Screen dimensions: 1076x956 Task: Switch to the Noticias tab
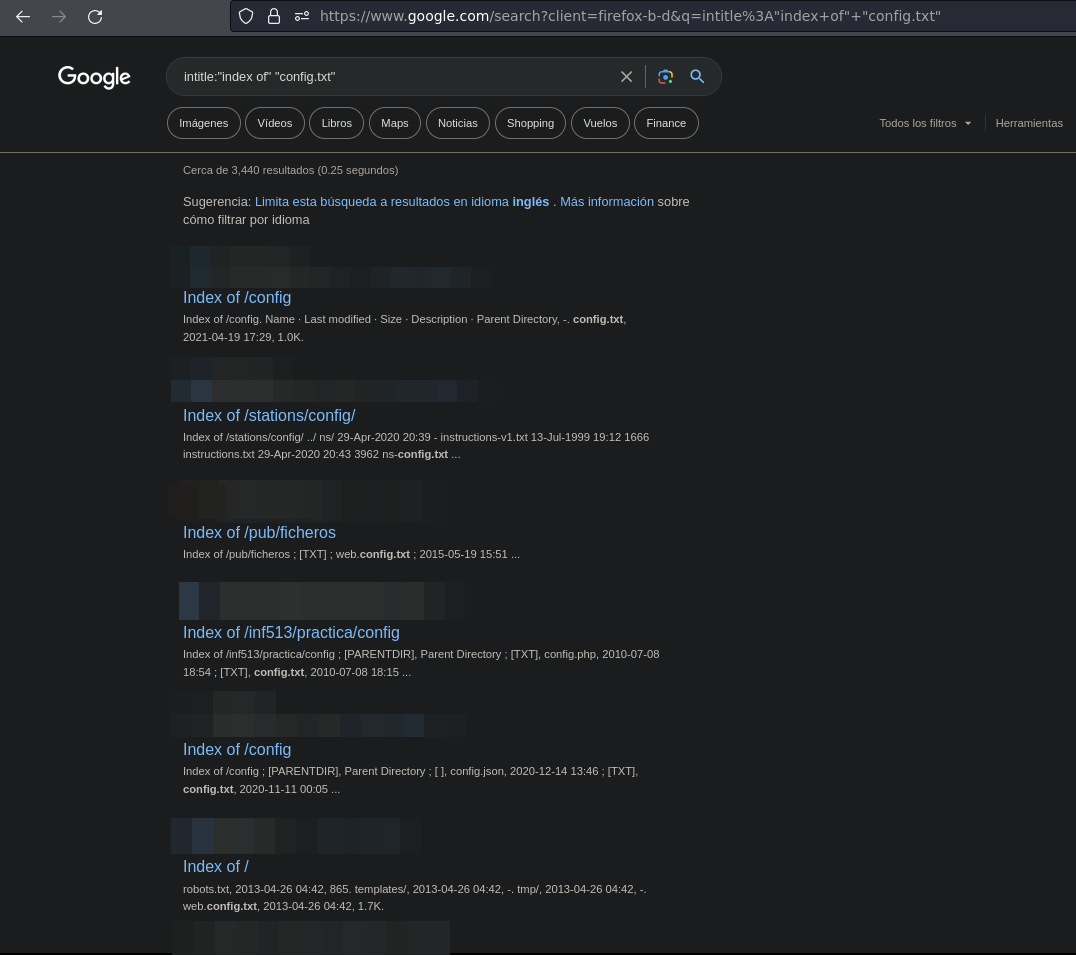[x=457, y=123]
